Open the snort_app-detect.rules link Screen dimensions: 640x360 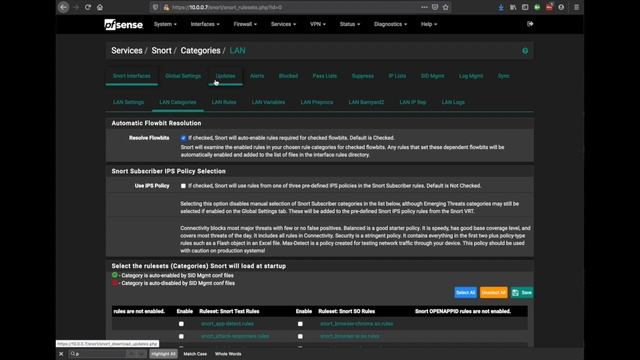click(x=227, y=324)
